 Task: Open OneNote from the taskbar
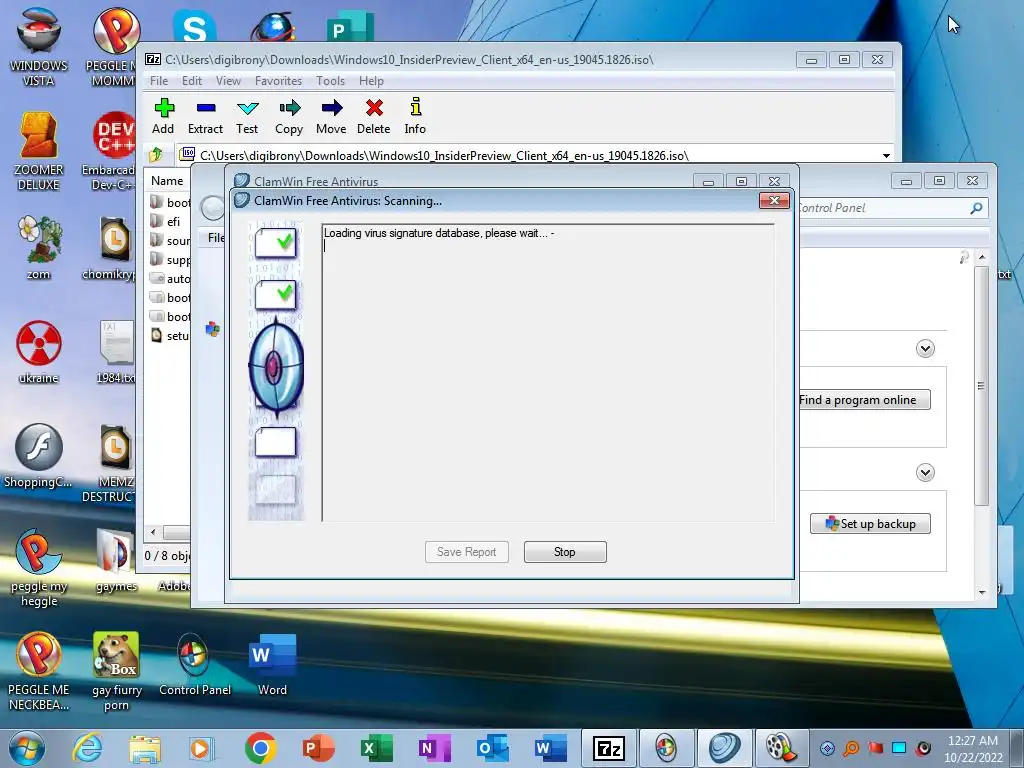point(434,748)
